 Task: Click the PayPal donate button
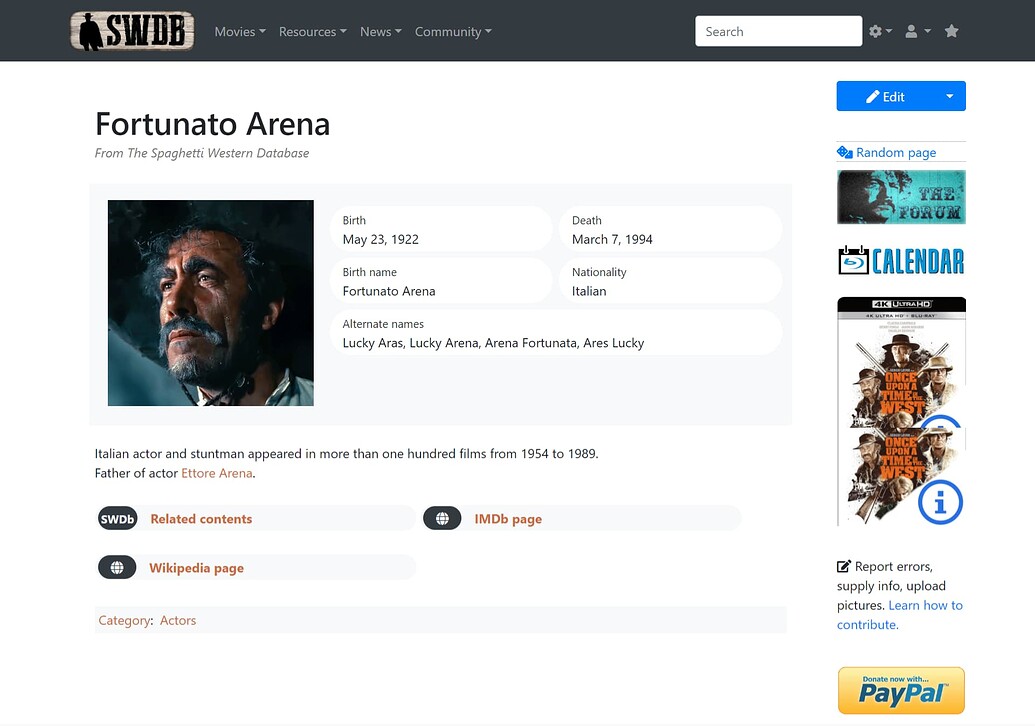click(900, 690)
